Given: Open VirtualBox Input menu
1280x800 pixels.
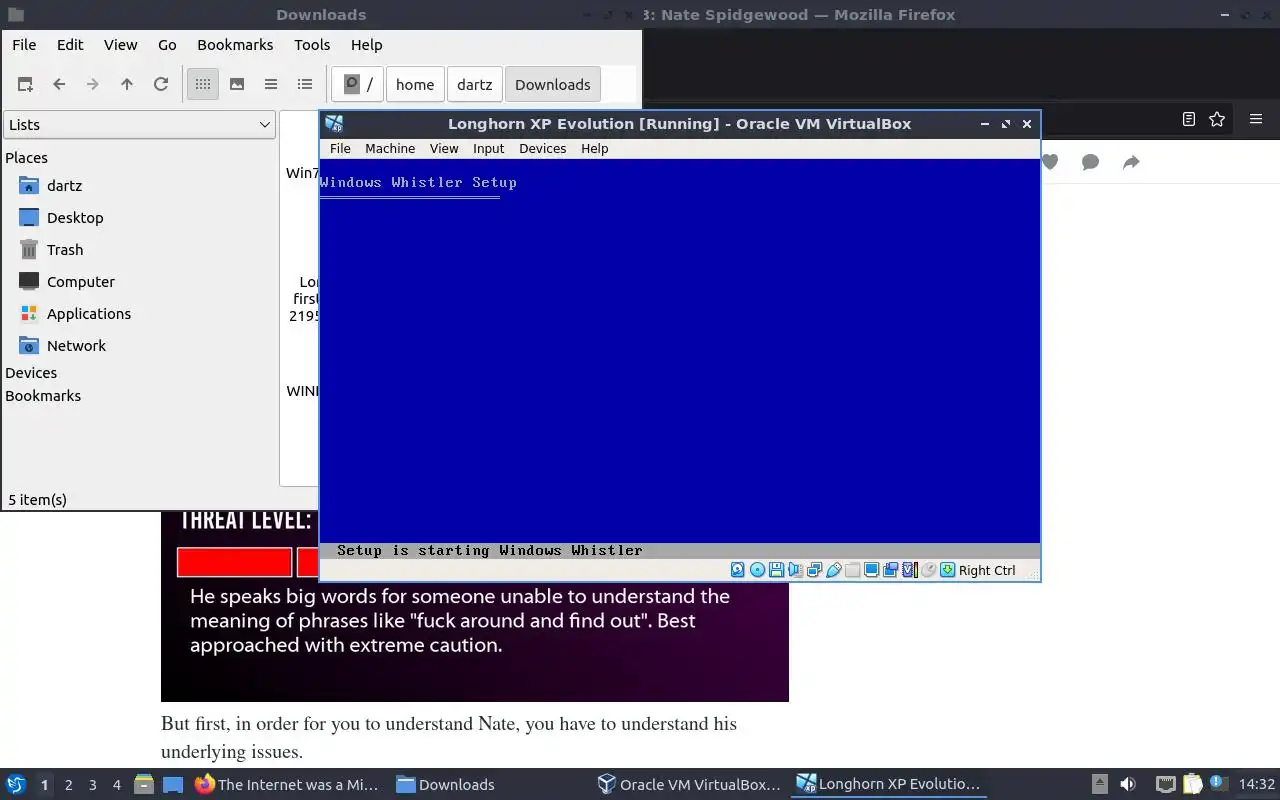Looking at the screenshot, I should [x=489, y=149].
